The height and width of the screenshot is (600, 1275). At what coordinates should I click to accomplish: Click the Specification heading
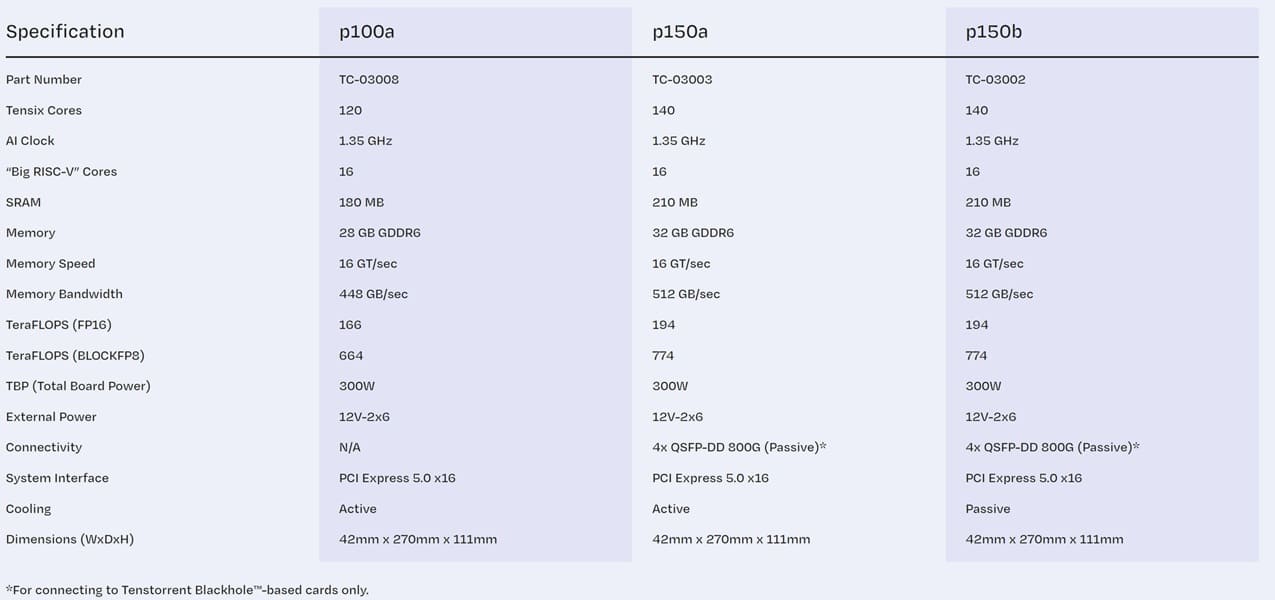pos(65,32)
